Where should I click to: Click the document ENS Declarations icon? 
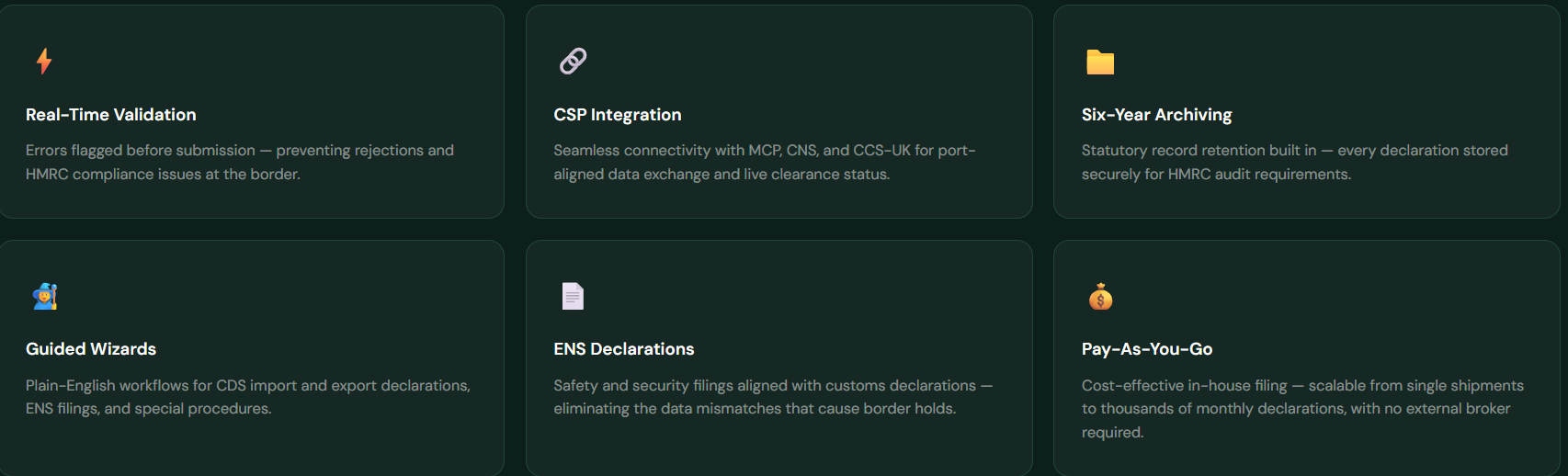[x=573, y=296]
